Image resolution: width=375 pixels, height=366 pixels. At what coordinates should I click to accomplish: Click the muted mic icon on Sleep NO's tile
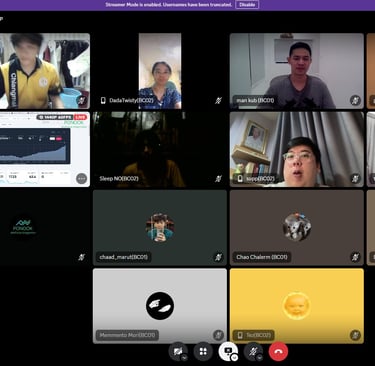click(x=218, y=179)
